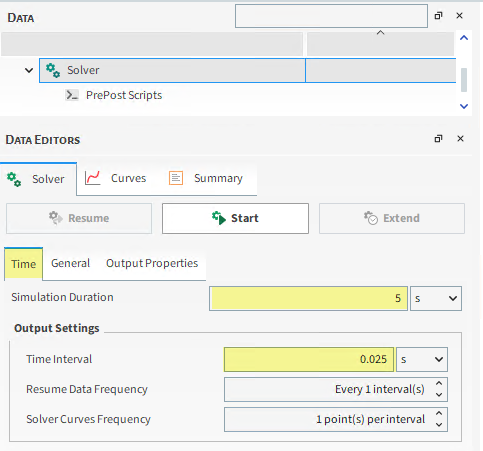
Task: Collapse the Solver tree node chevron
Action: [29, 70]
